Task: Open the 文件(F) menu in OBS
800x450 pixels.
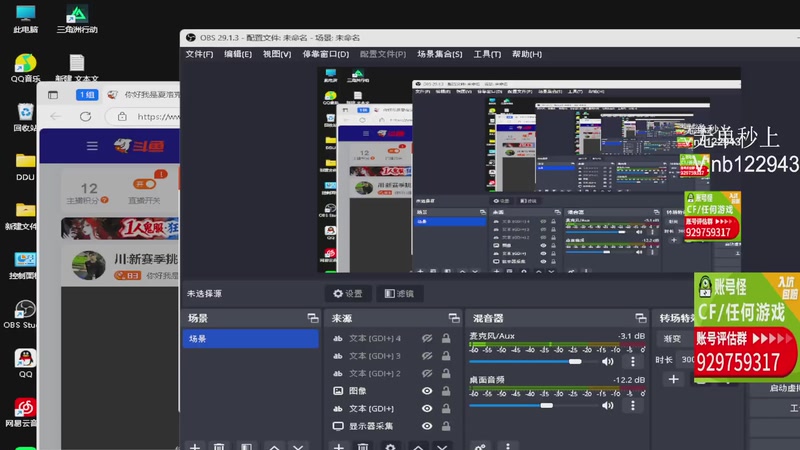Action: (199, 54)
